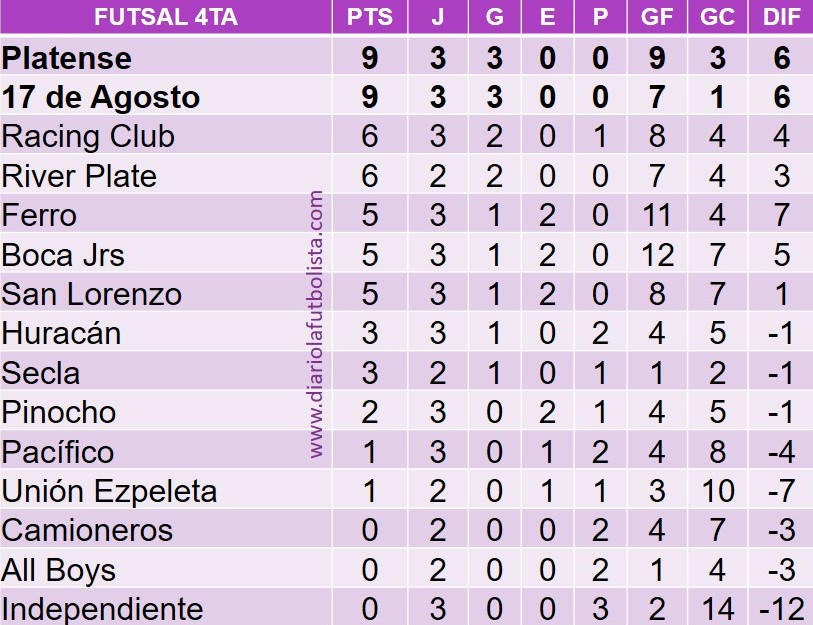Screen dimensions: 813x625
Task: Select the Huracán team name
Action: click(62, 333)
